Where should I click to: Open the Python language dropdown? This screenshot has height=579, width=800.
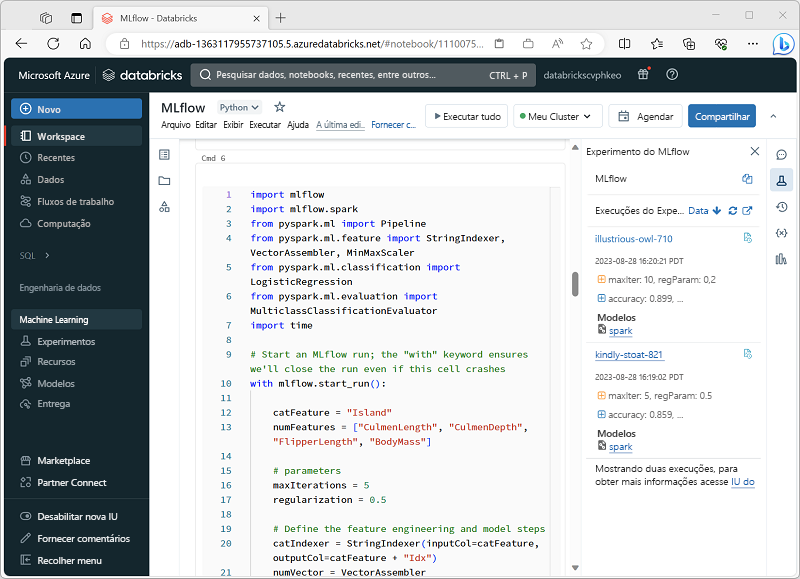239,108
